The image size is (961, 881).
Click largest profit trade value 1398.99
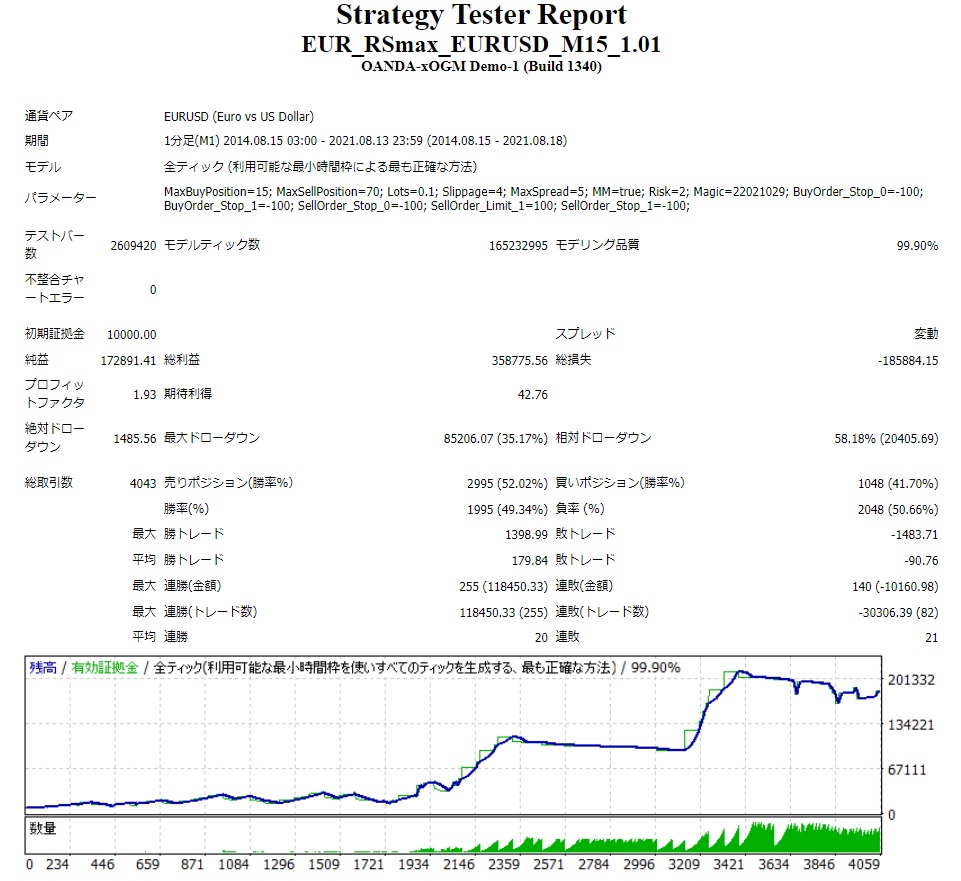(526, 535)
